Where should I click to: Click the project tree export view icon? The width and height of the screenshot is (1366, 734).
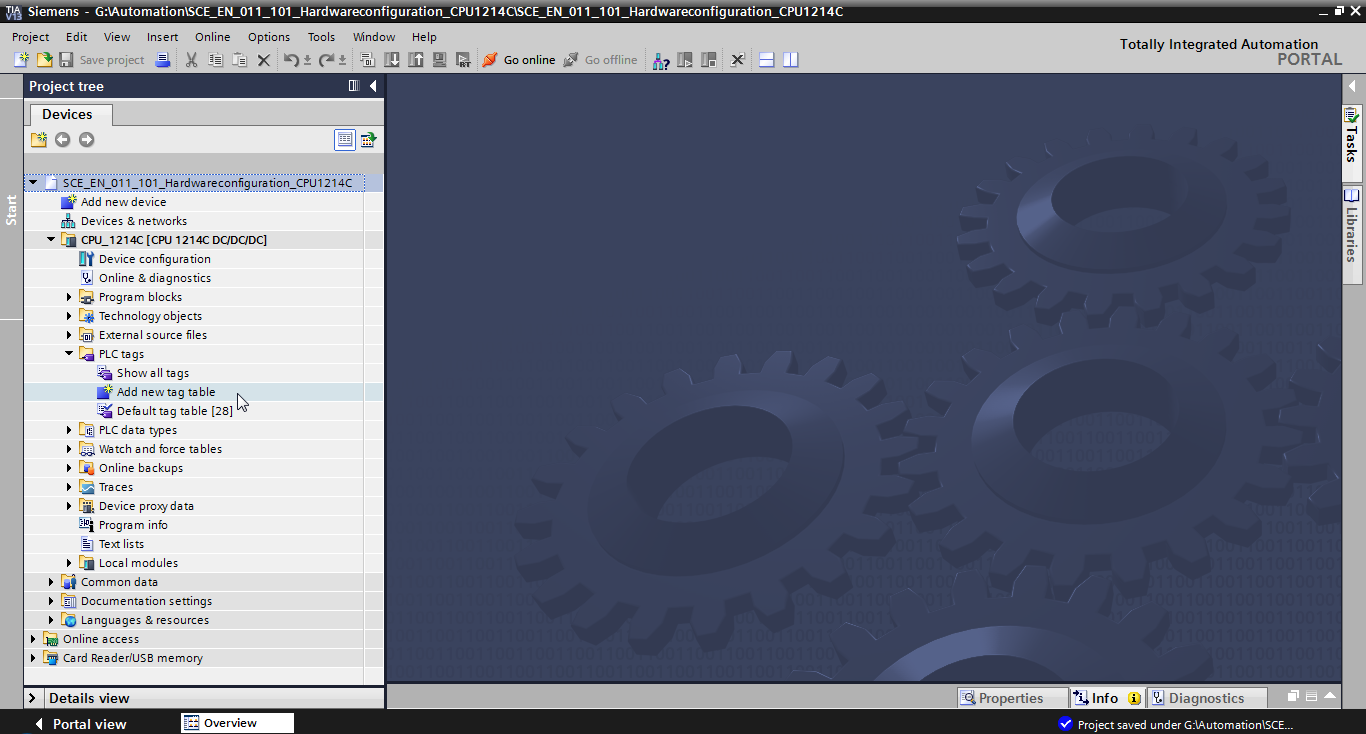tap(369, 140)
